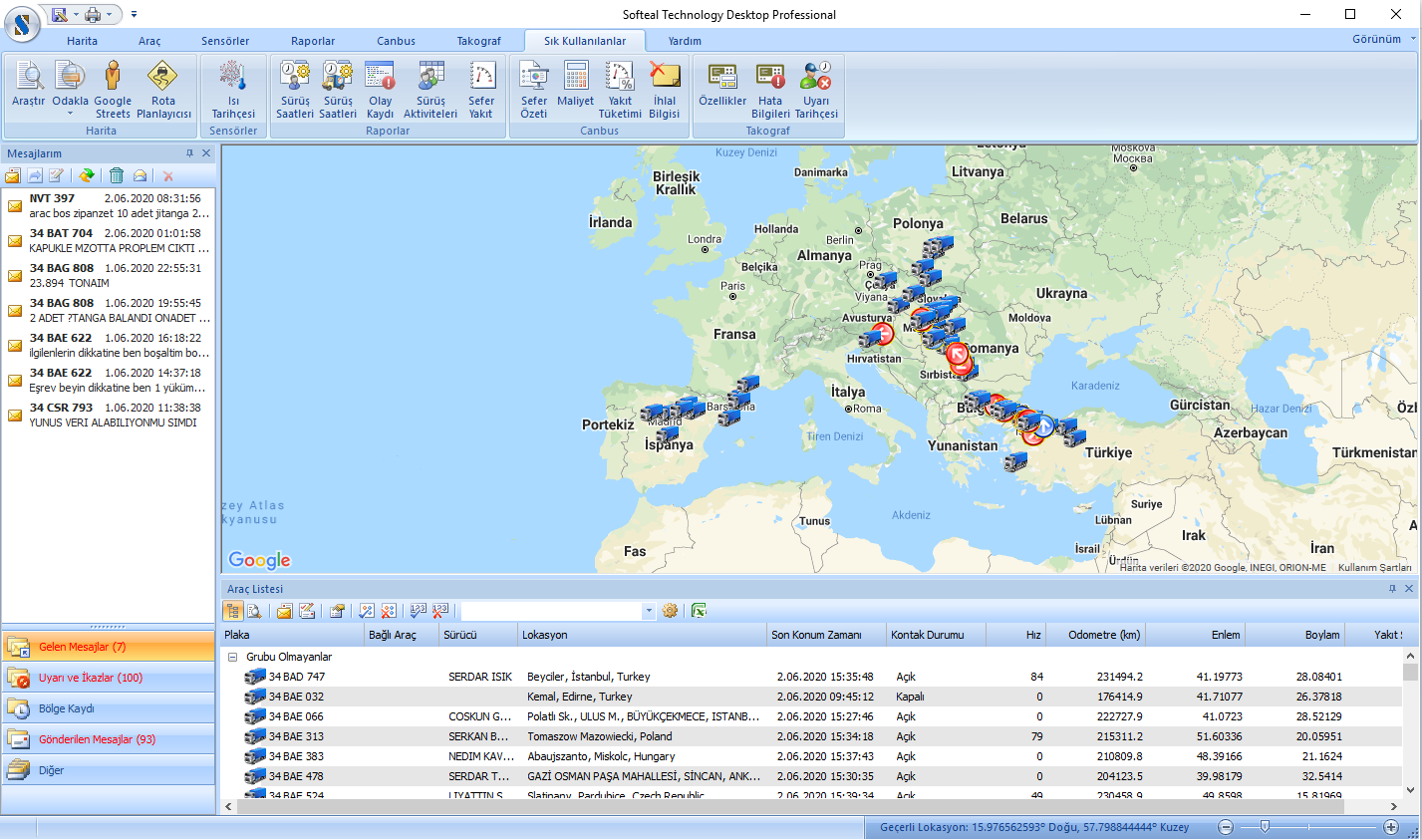Click search magnifier icon in Araç Listesi
This screenshot has height=840, width=1422.
254,611
